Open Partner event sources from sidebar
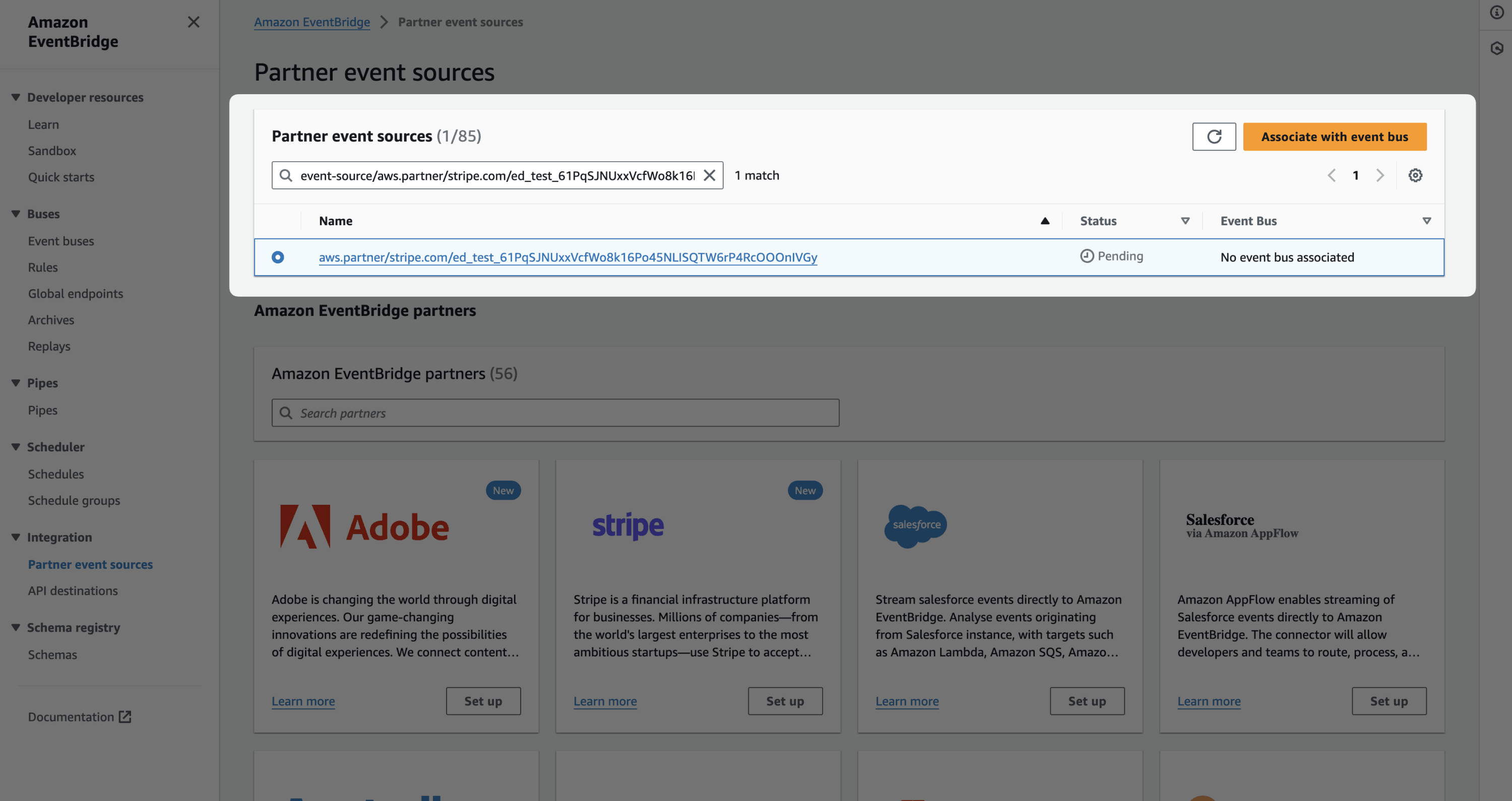Screen dimensions: 1512x801 pos(90,564)
